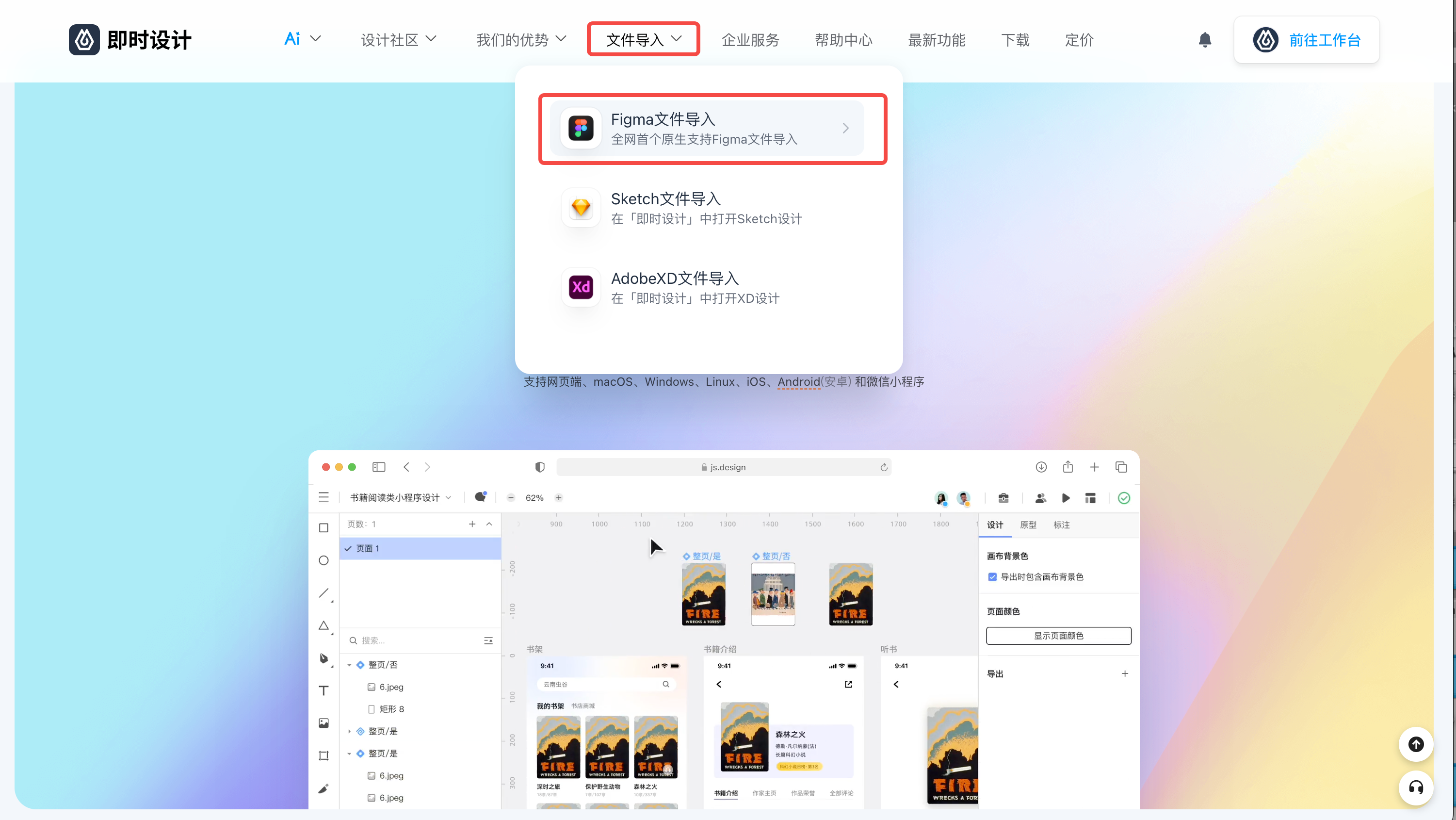
Task: Open the notification bell
Action: pyautogui.click(x=1204, y=40)
